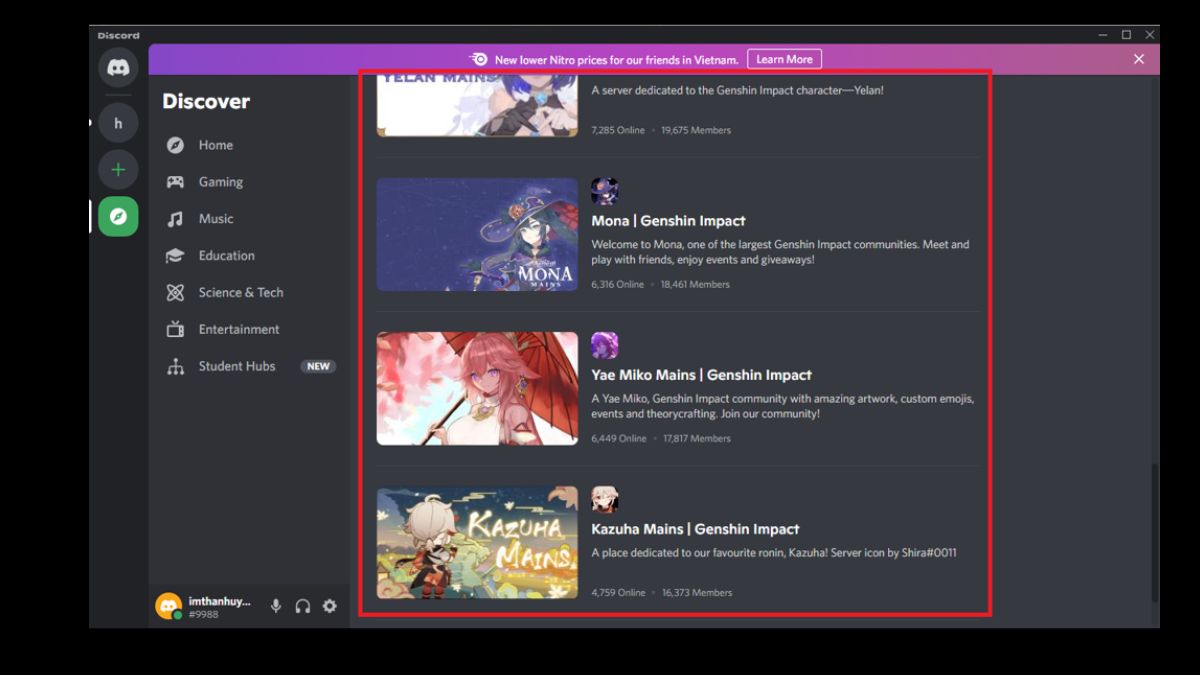
Task: Mute your microphone
Action: tap(275, 605)
